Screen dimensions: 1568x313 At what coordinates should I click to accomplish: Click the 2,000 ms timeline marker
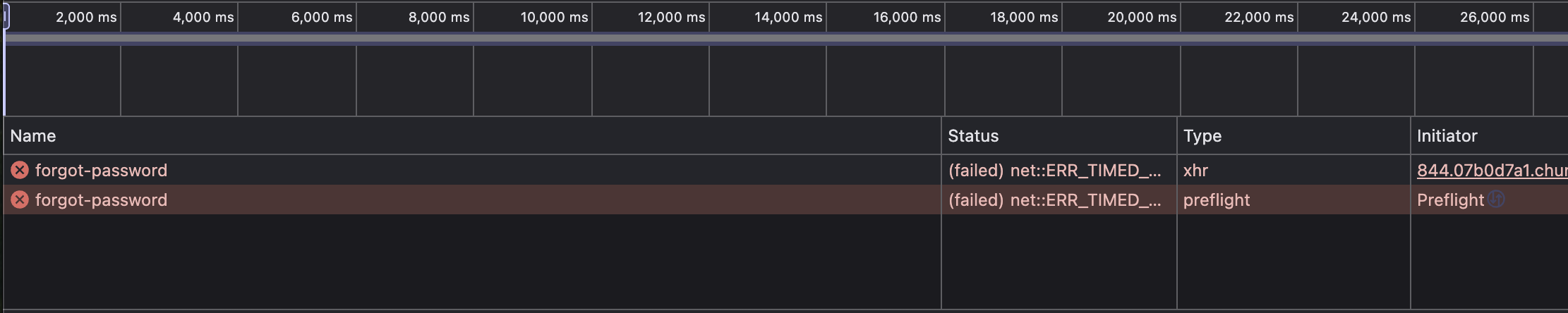click(x=86, y=17)
